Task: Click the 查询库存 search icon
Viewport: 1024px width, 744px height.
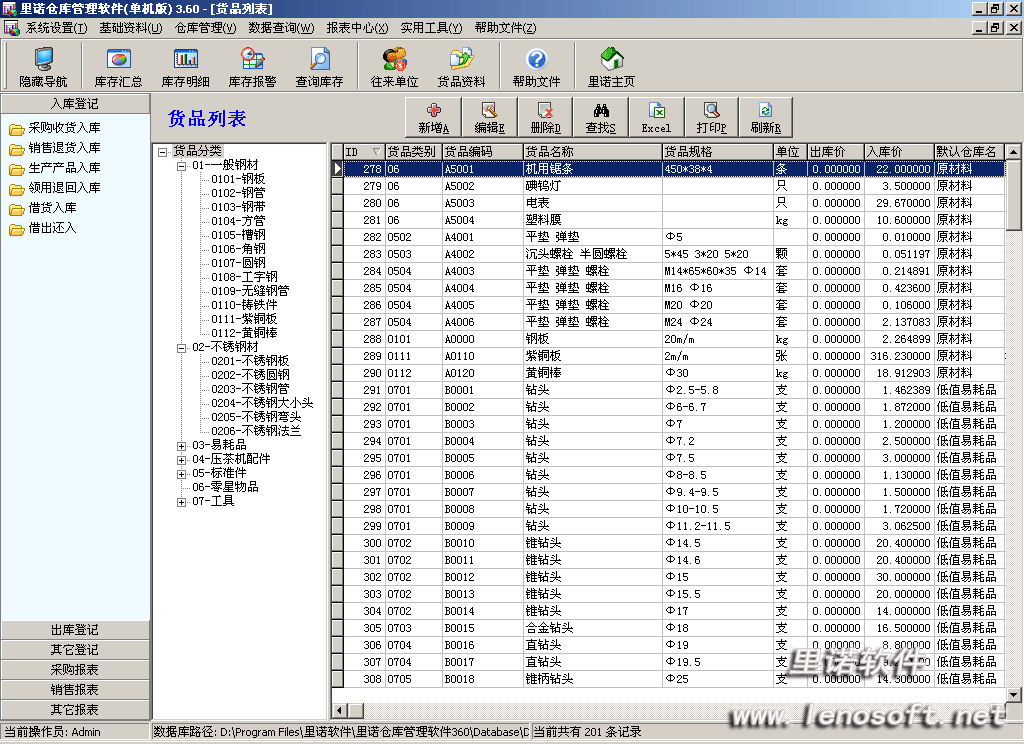Action: [x=319, y=67]
